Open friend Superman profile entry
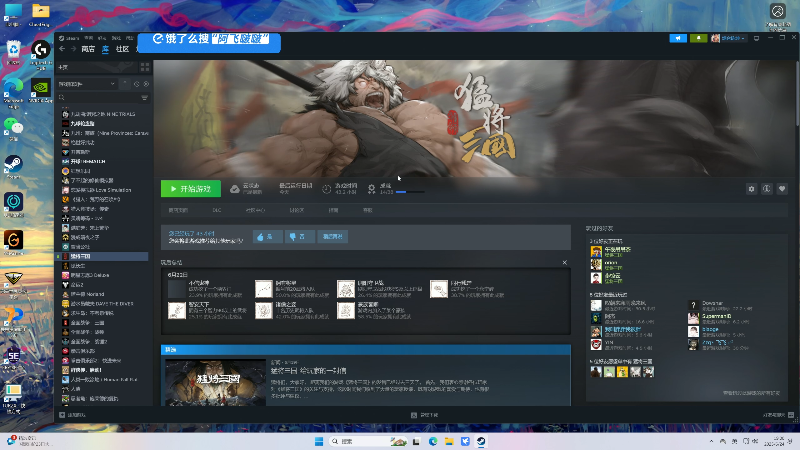 tap(716, 318)
